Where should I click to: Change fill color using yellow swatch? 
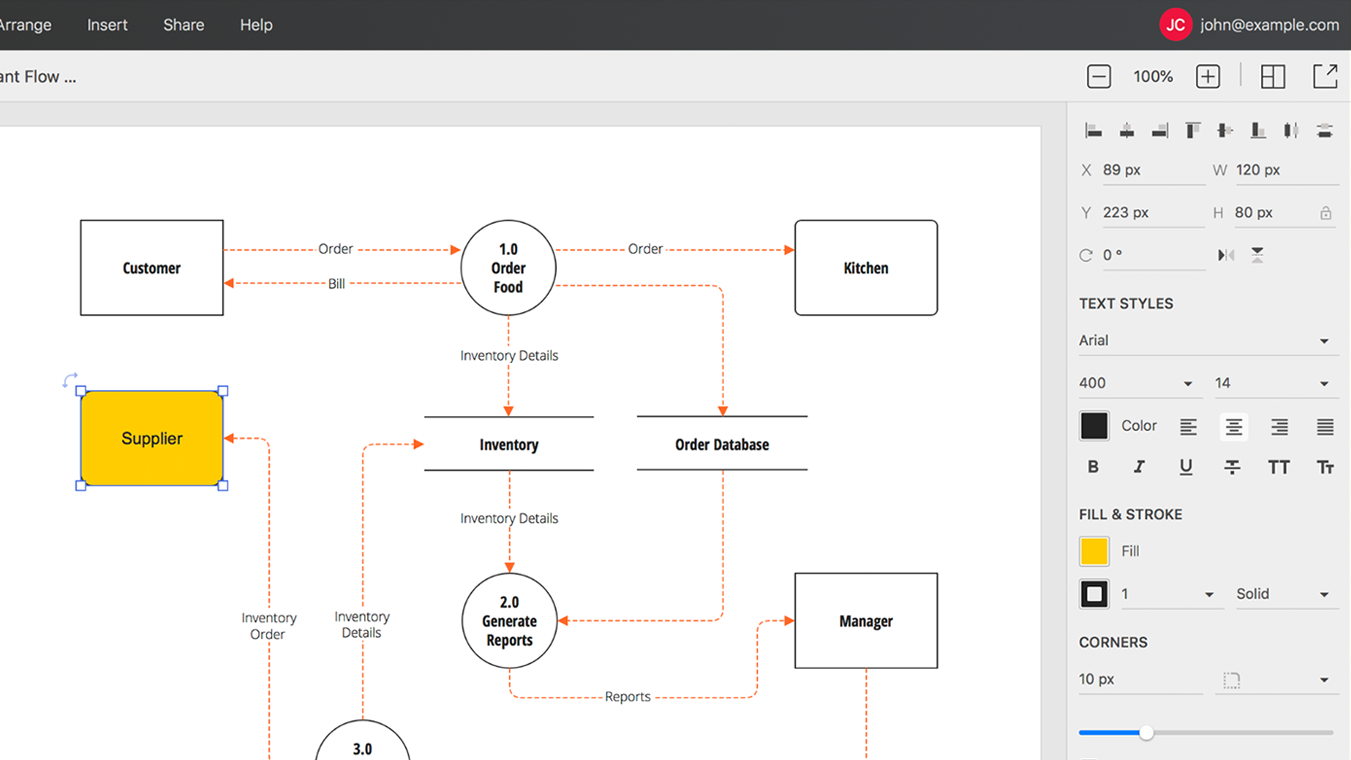[1094, 550]
